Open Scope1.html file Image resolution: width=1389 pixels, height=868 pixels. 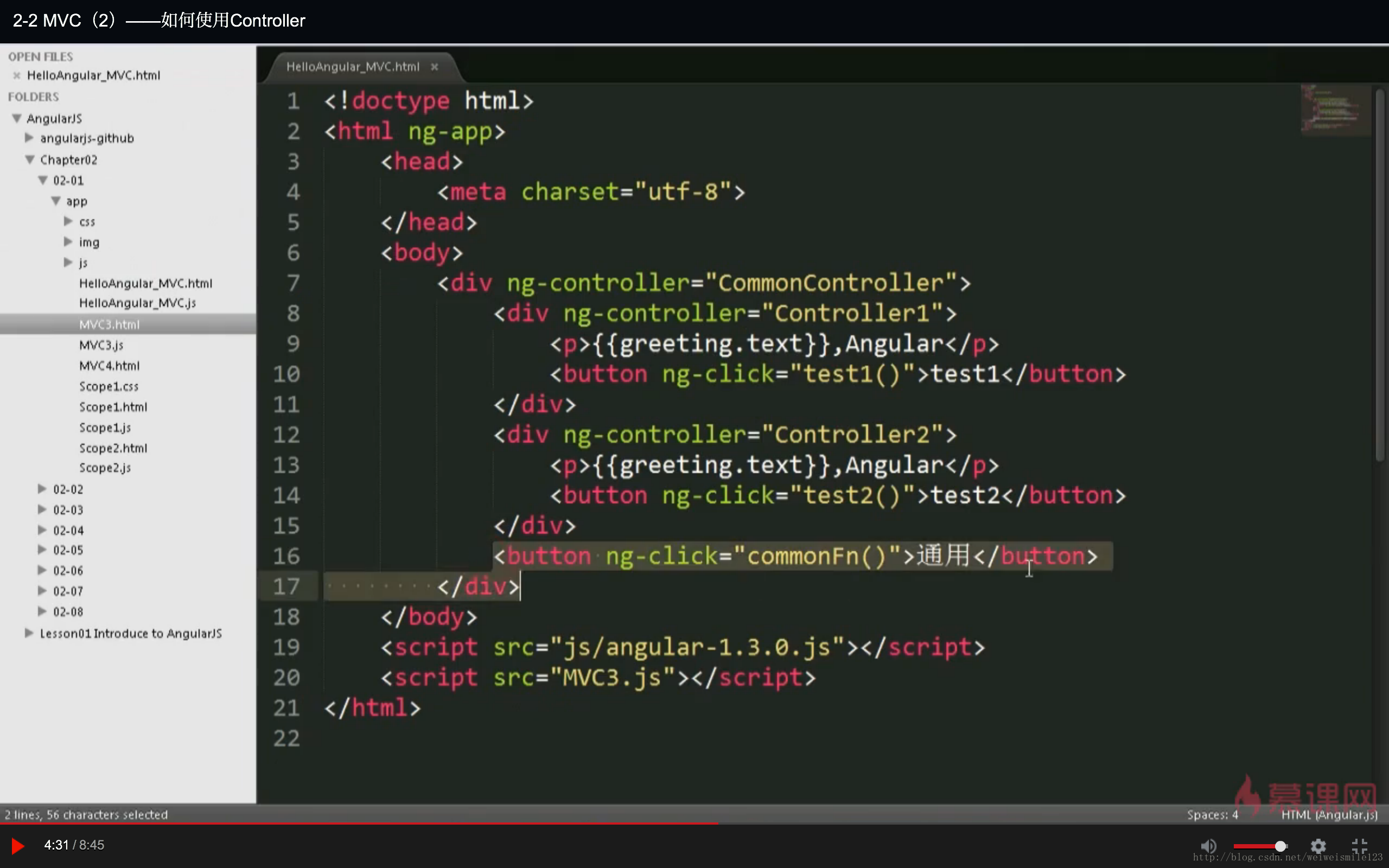pos(113,407)
